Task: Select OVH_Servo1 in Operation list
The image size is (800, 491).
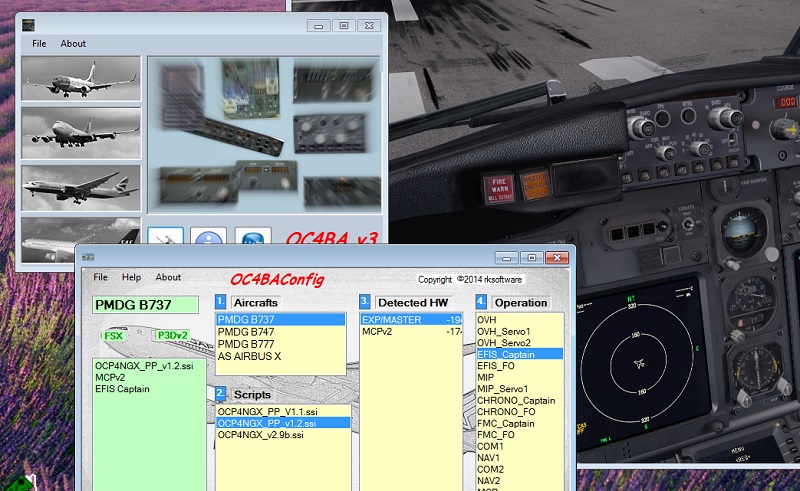Action: point(505,330)
